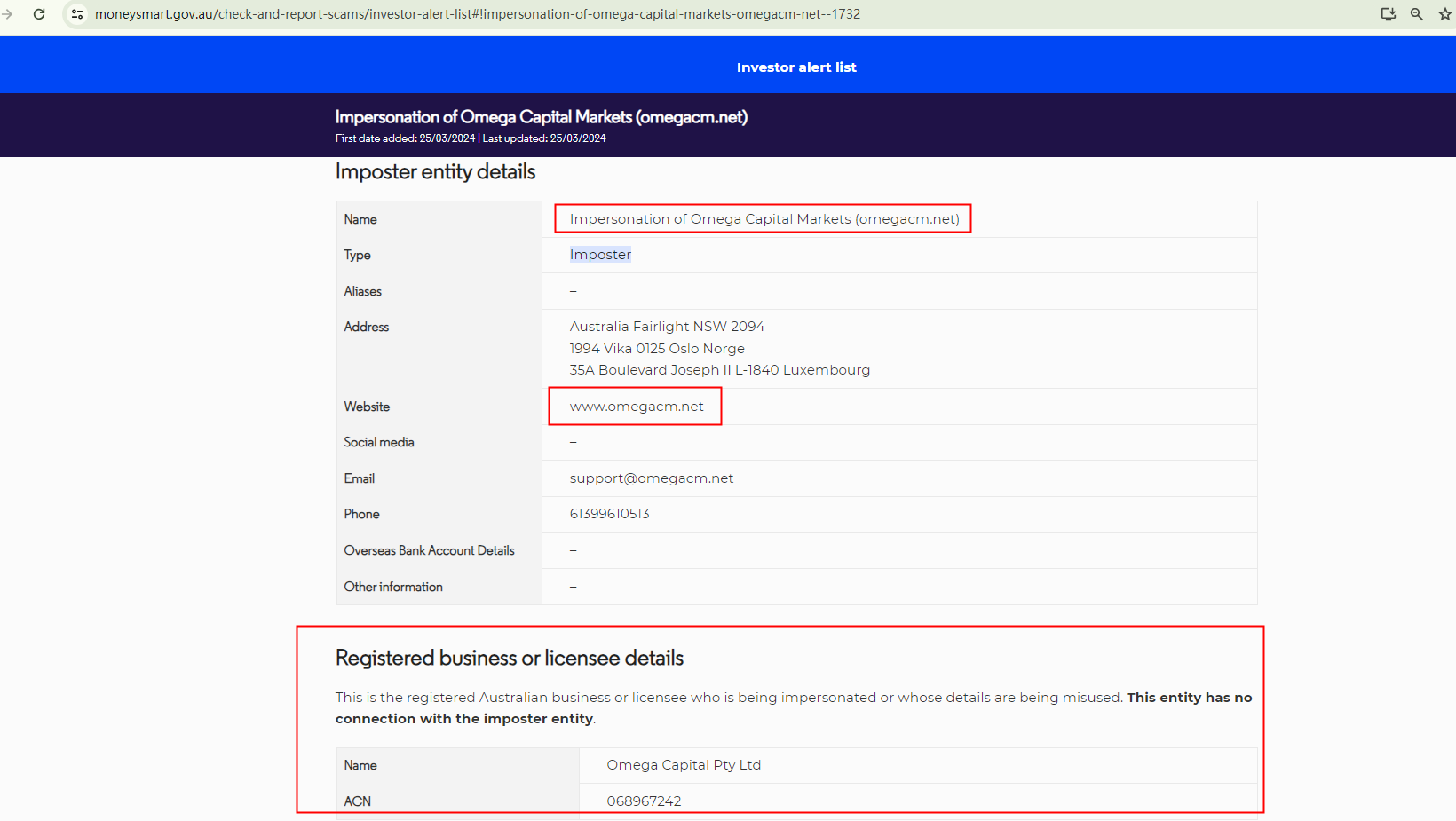1456x821 pixels.
Task: Reload the current page
Action: coord(39,14)
